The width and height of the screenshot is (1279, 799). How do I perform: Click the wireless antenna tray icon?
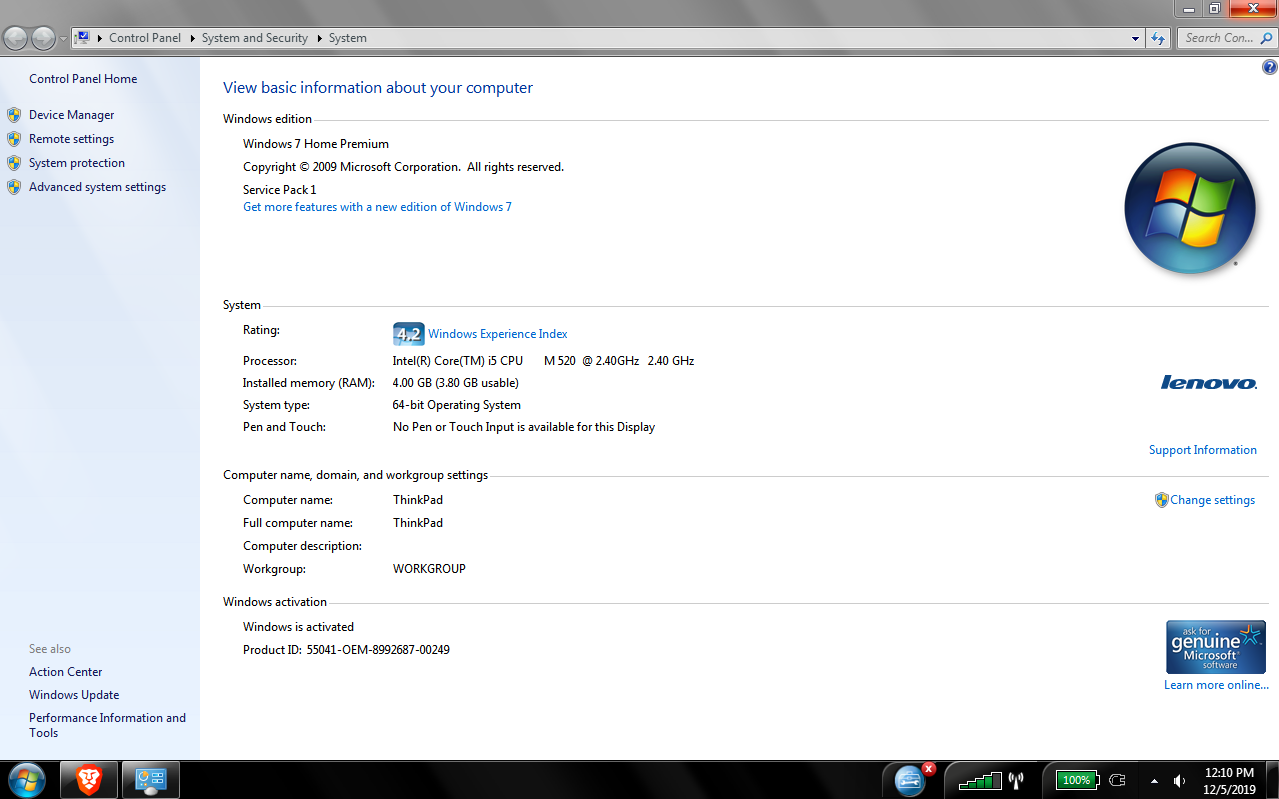click(x=1016, y=781)
